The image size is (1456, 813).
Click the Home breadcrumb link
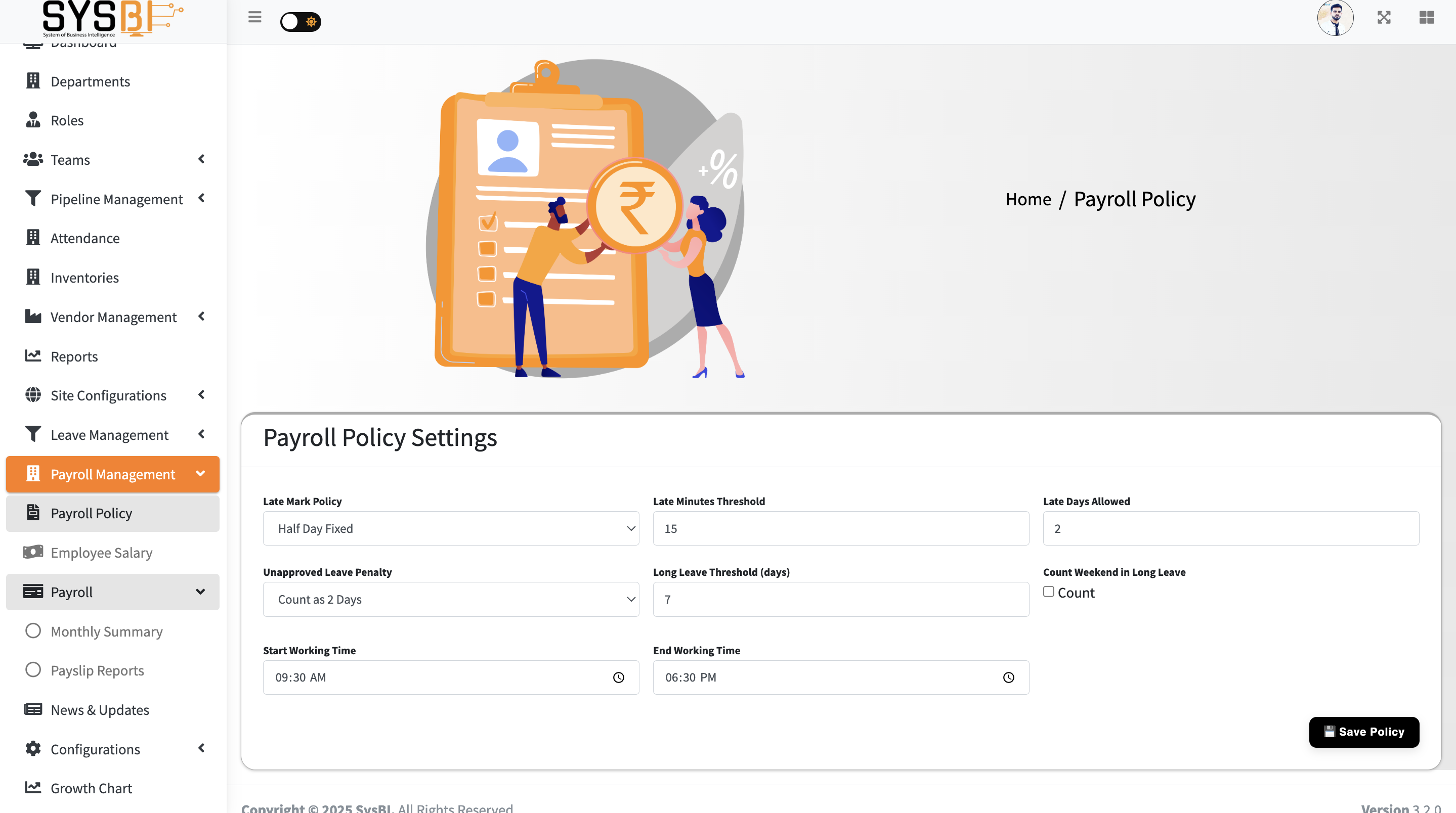1027,199
